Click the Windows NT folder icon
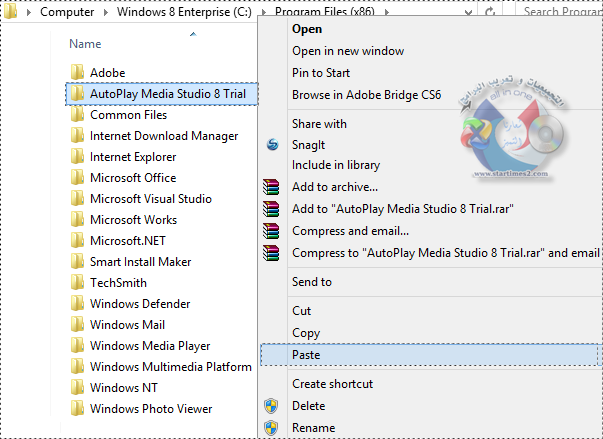603x439 pixels. [x=77, y=387]
